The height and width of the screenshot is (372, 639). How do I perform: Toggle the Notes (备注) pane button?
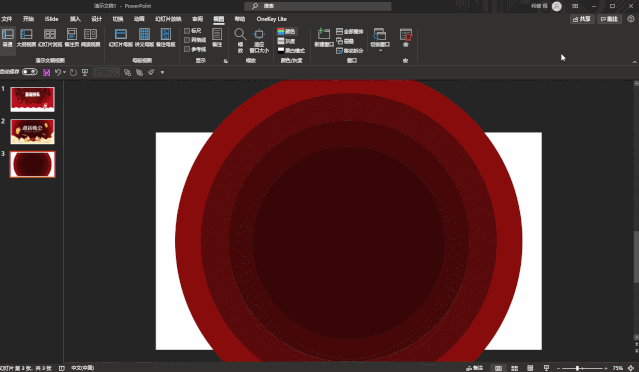click(x=217, y=37)
